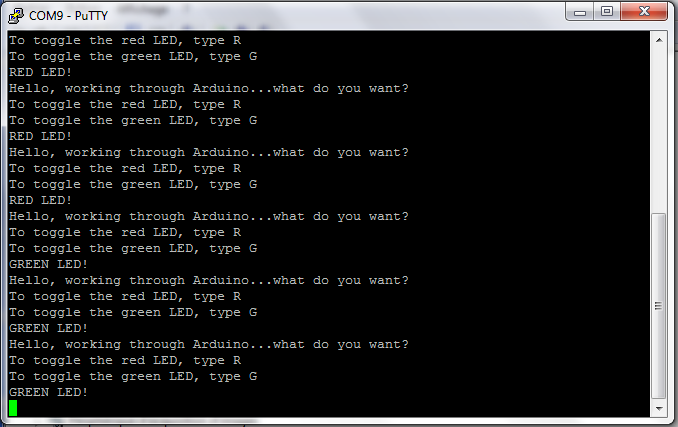
Task: Click the last "GREEN LED!" output line
Action: [48, 392]
